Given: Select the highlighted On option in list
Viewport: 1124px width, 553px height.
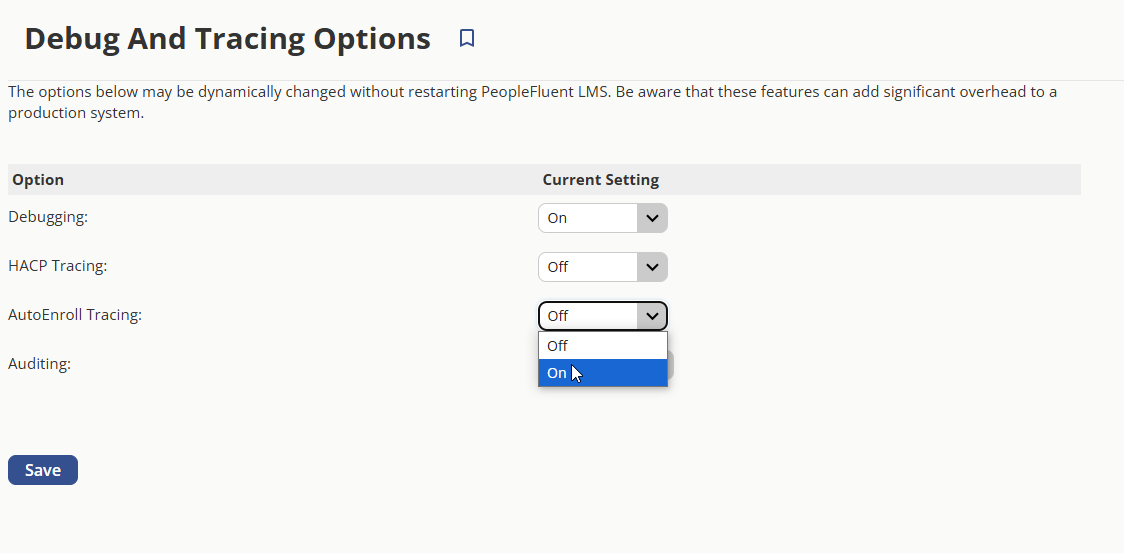Looking at the screenshot, I should coord(603,373).
